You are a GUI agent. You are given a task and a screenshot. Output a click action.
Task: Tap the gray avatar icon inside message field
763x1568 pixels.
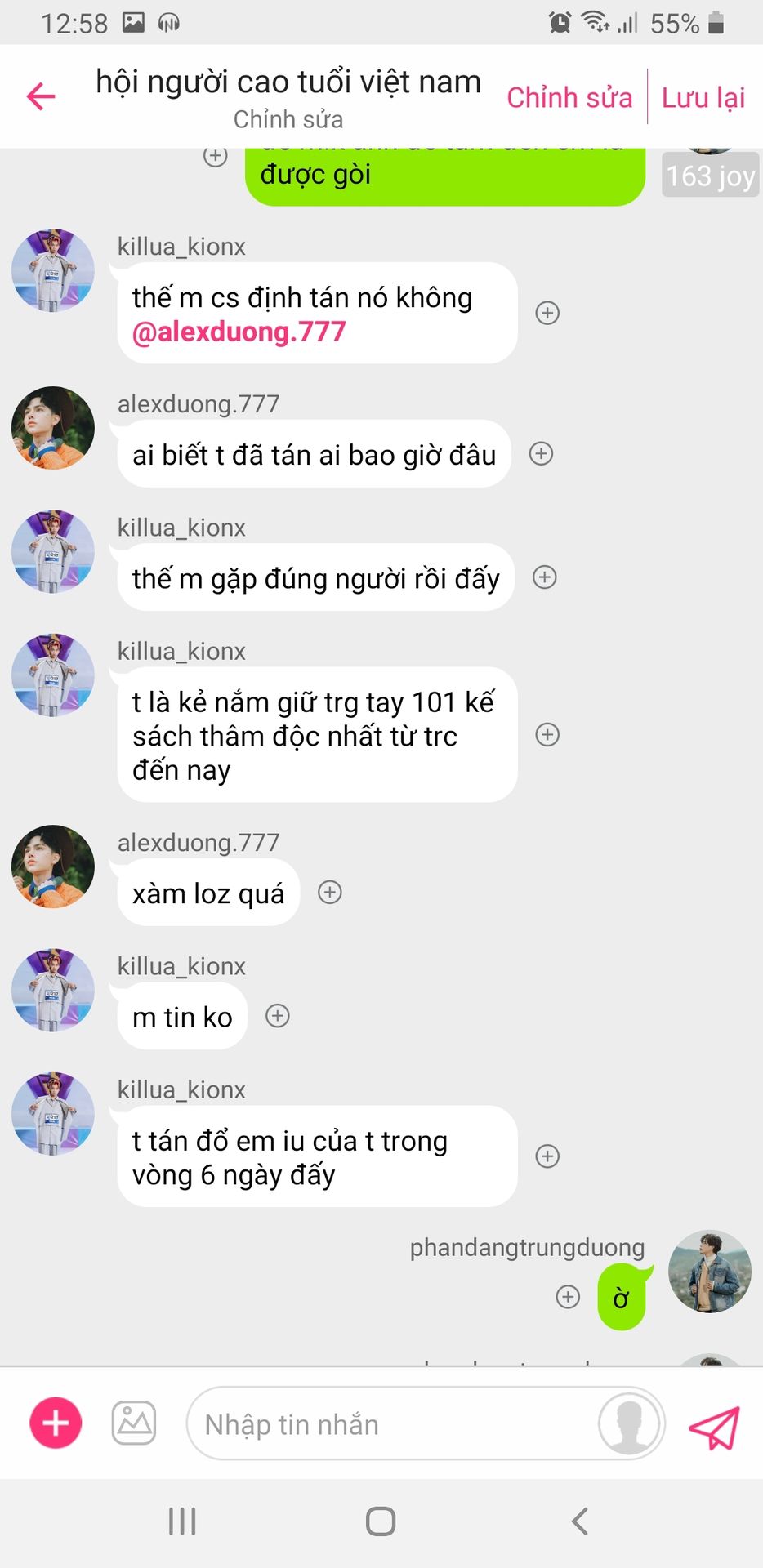tap(628, 1423)
